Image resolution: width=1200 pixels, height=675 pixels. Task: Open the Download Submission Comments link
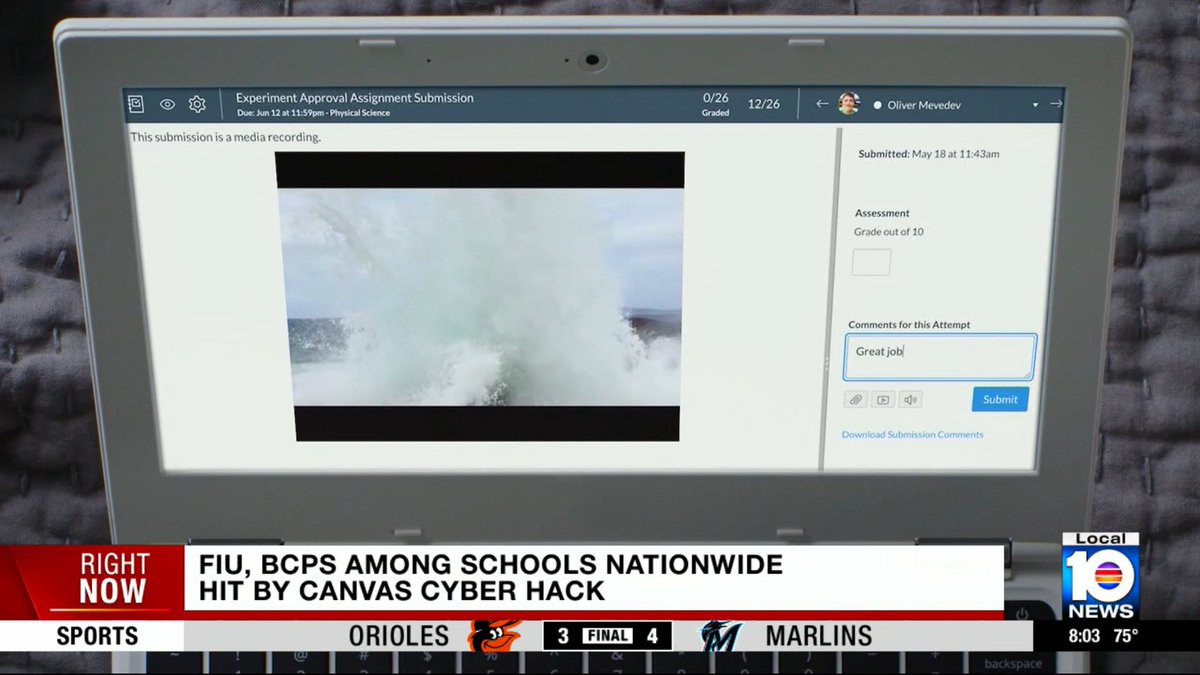point(912,434)
